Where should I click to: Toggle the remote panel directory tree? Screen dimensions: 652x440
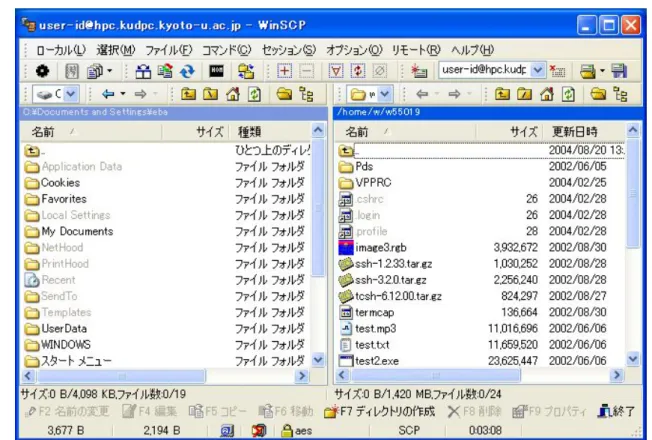(620, 94)
